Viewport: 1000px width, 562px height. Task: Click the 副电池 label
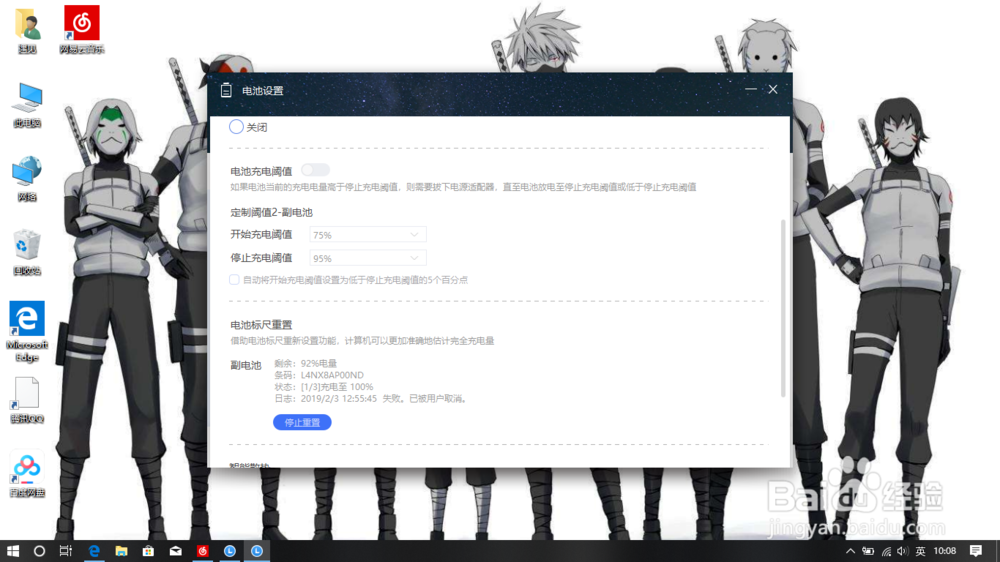(246, 366)
